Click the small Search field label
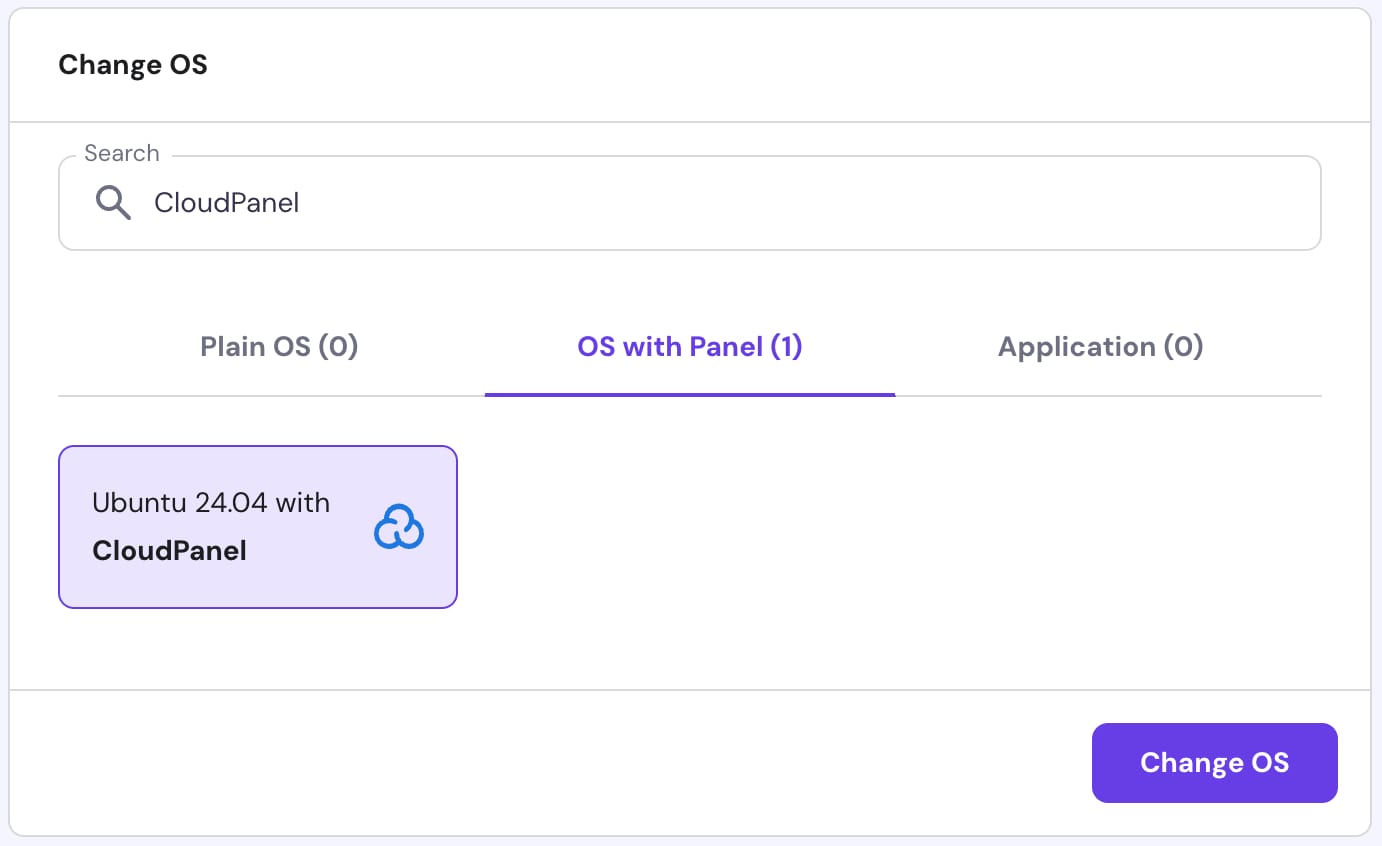 point(122,153)
